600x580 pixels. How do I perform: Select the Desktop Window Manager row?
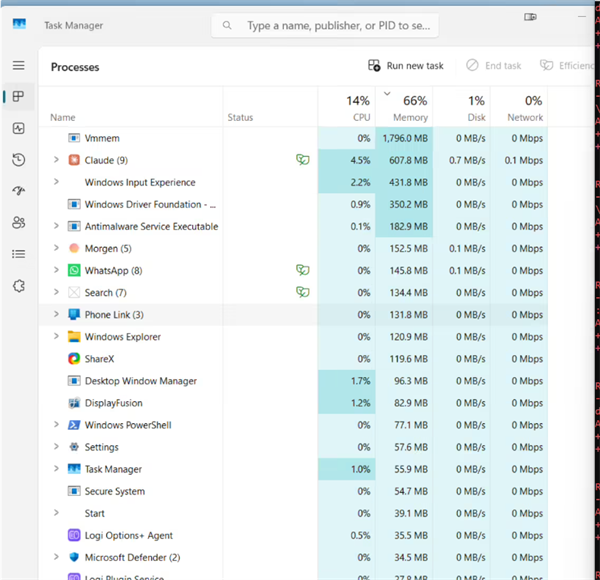point(293,381)
